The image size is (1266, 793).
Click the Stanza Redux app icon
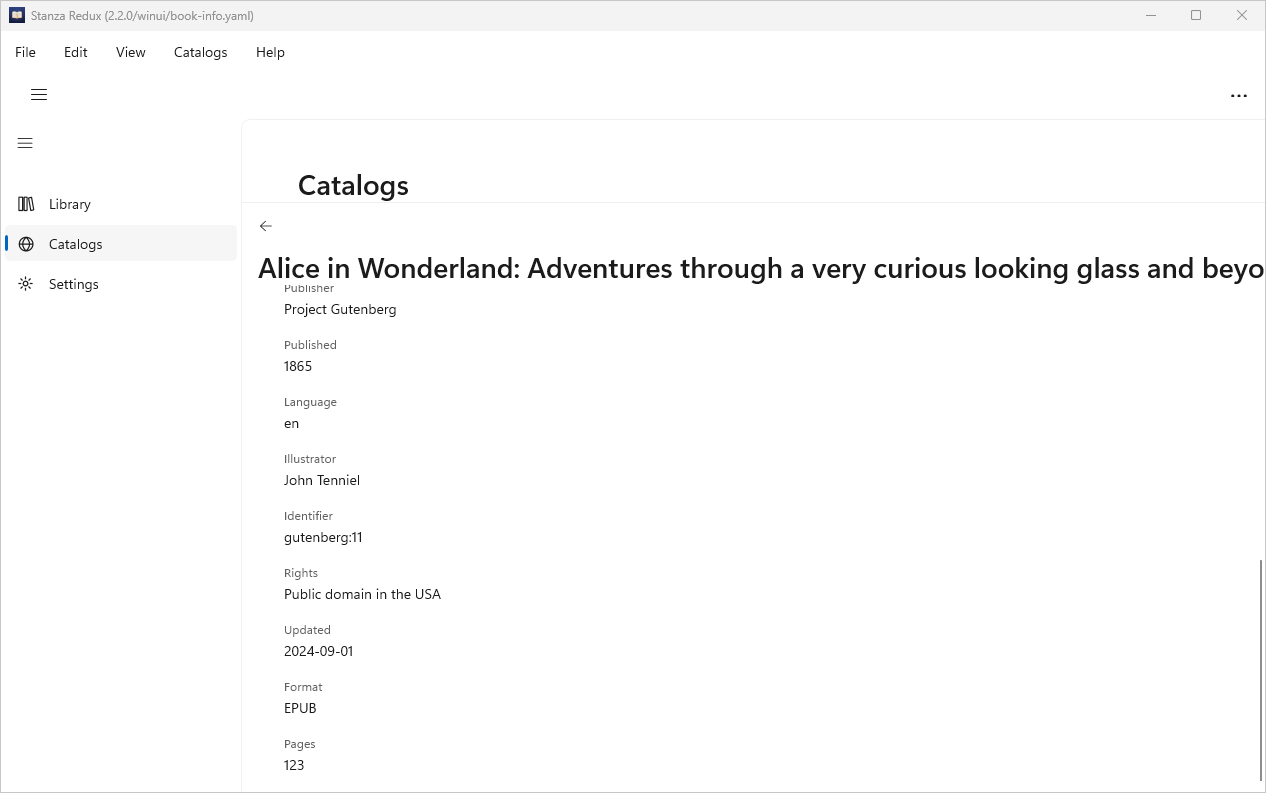pos(17,15)
